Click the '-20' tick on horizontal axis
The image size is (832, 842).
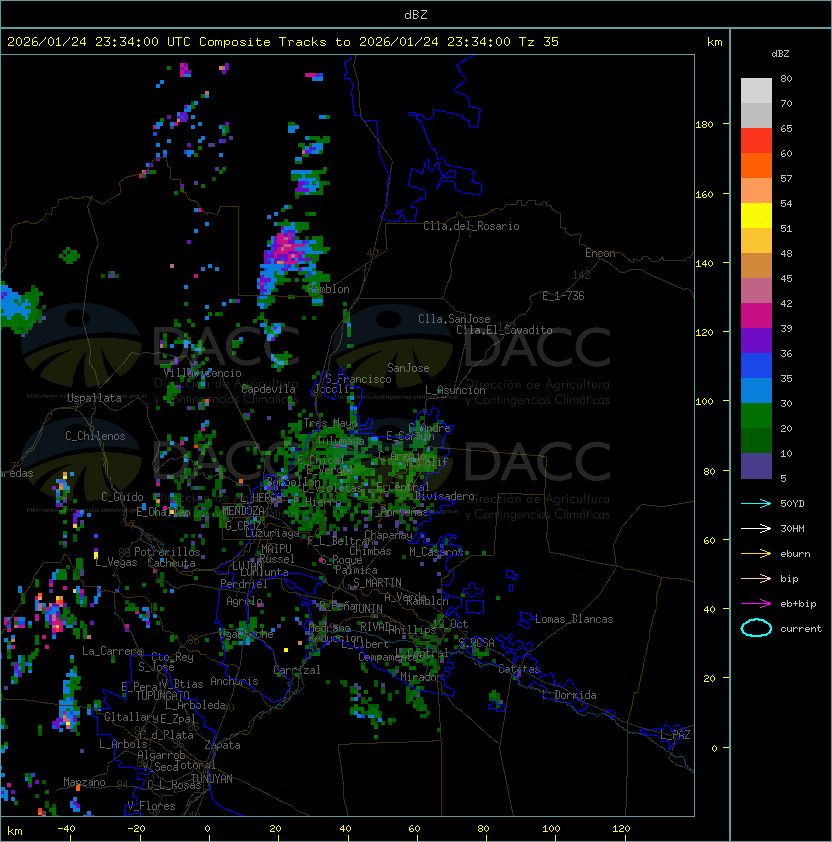136,829
